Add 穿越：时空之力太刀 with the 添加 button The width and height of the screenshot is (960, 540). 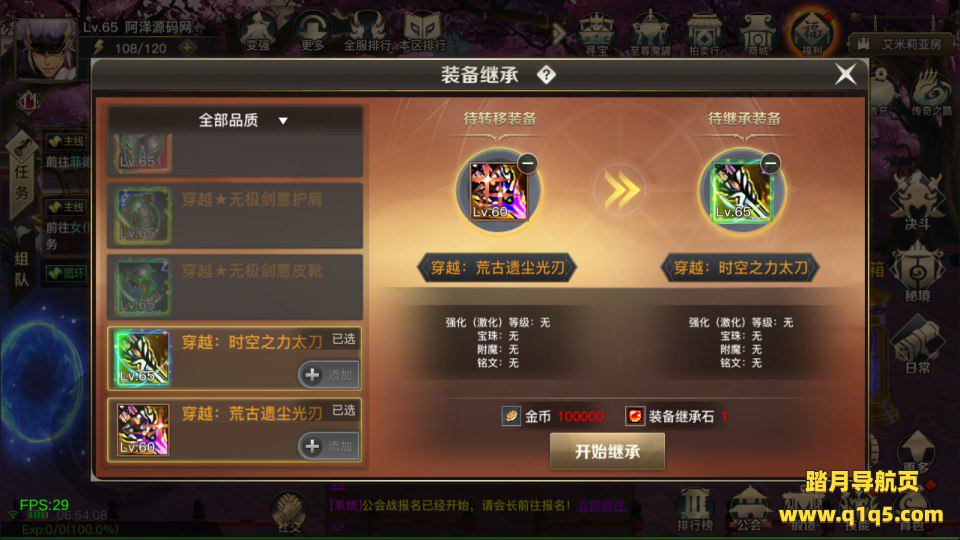[x=329, y=375]
